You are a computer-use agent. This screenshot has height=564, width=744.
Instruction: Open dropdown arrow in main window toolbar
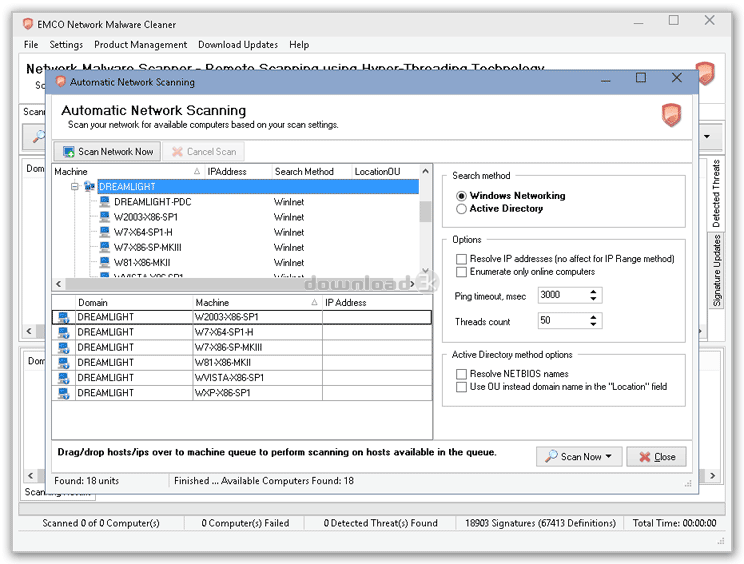coord(707,137)
